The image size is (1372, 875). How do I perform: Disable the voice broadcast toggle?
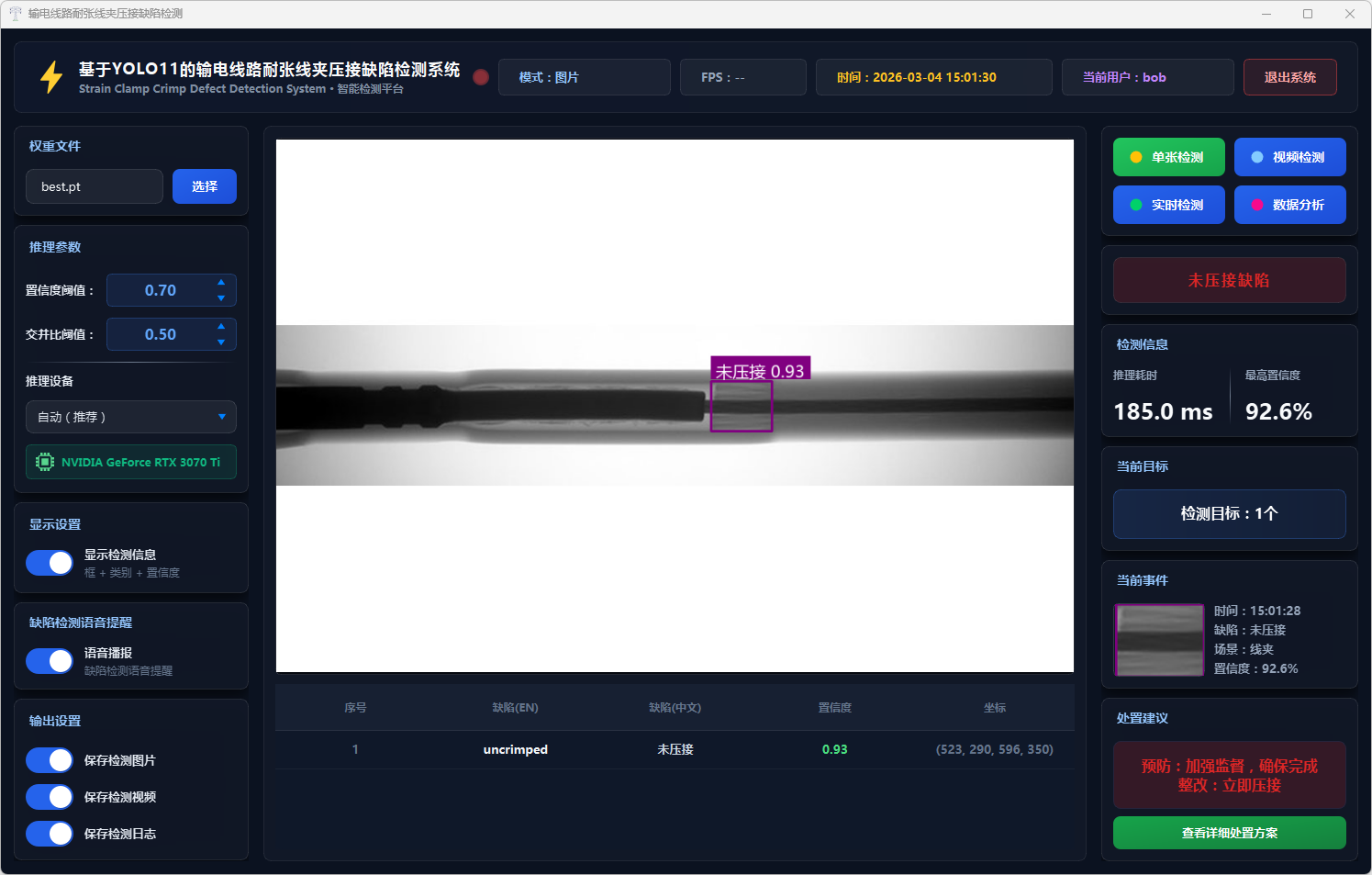coord(50,661)
